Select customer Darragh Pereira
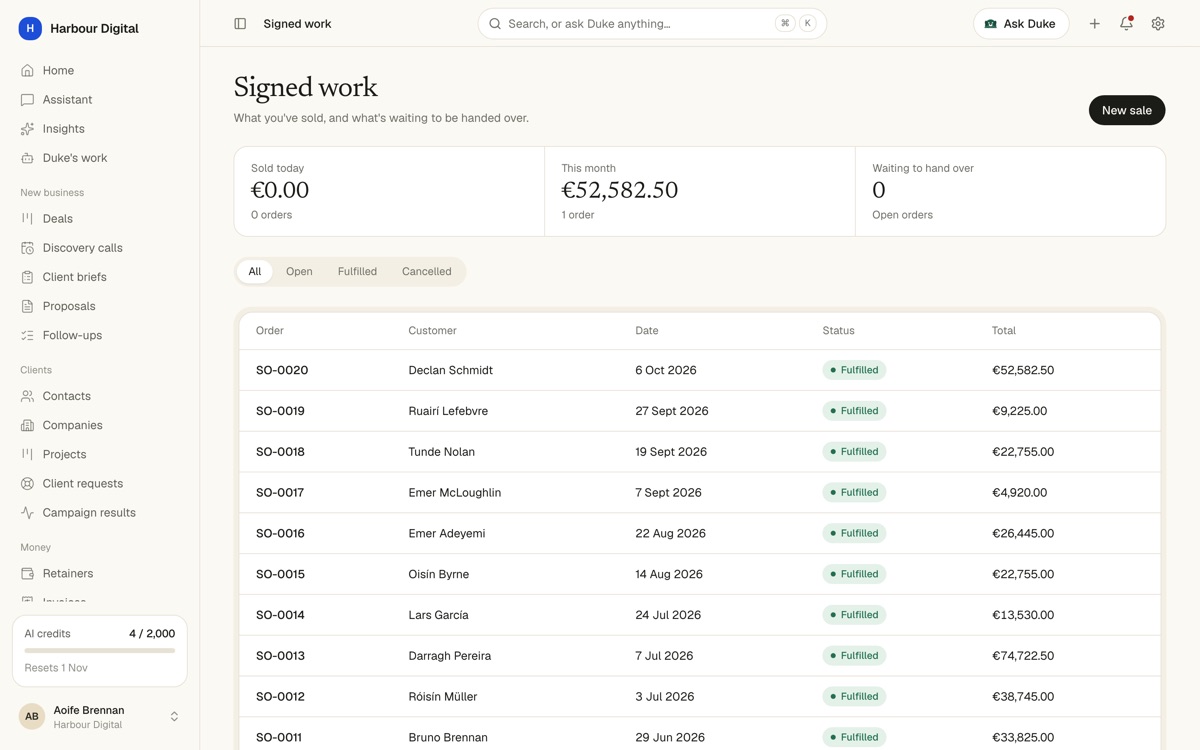Screen dimensions: 1200x750 coord(450,657)
